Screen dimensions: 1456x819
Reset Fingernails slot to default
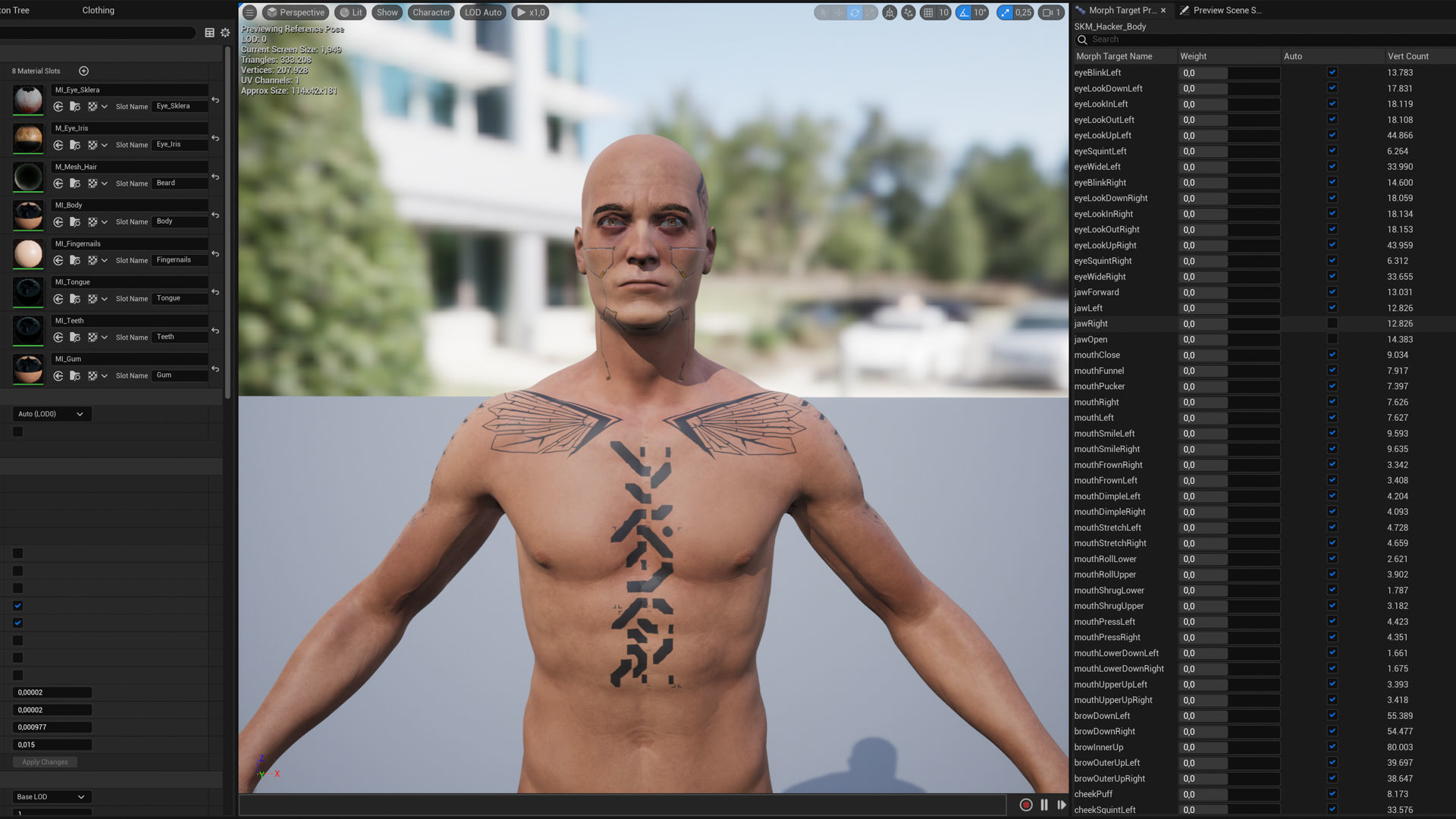pyautogui.click(x=215, y=254)
